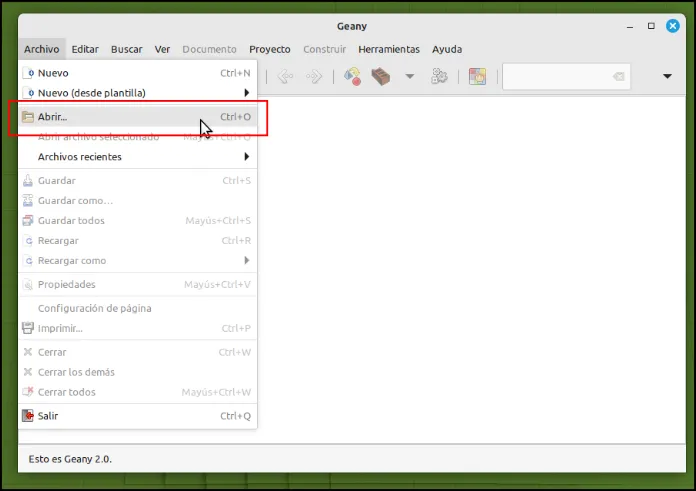Click the Cerrar X icon
This screenshot has height=491, width=696.
pyautogui.click(x=28, y=352)
